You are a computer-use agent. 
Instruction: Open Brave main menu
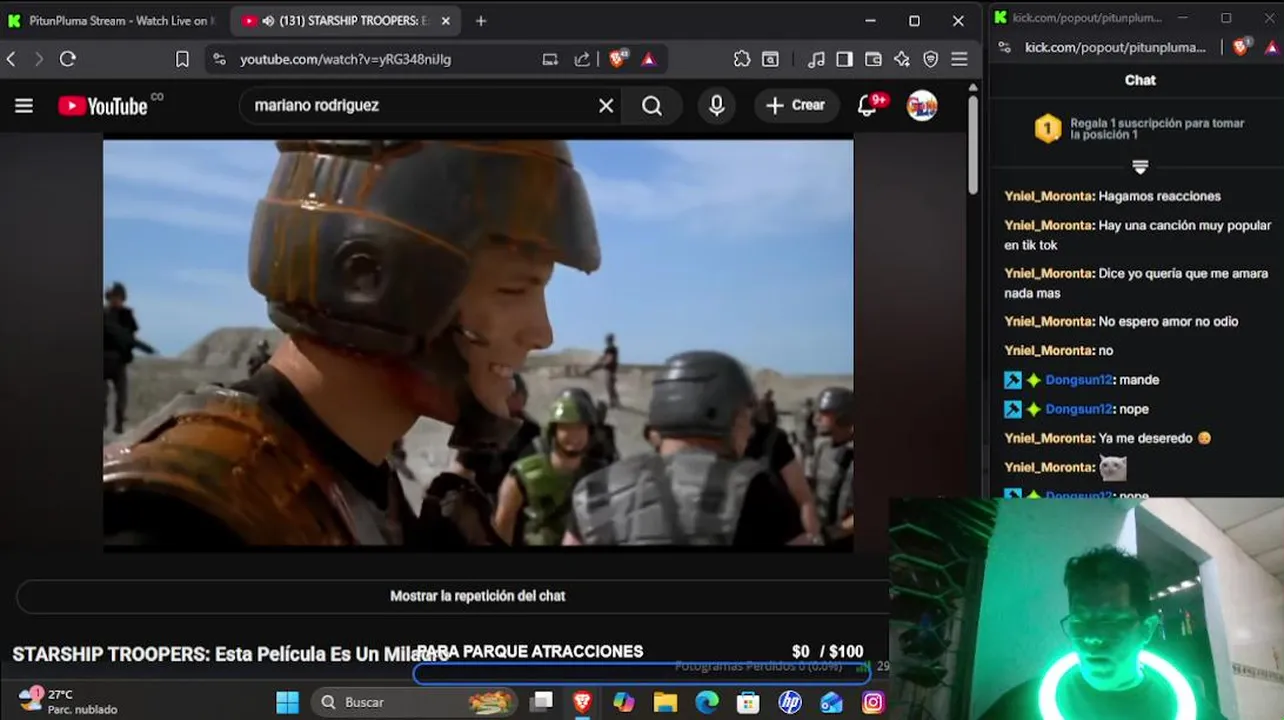pos(960,59)
